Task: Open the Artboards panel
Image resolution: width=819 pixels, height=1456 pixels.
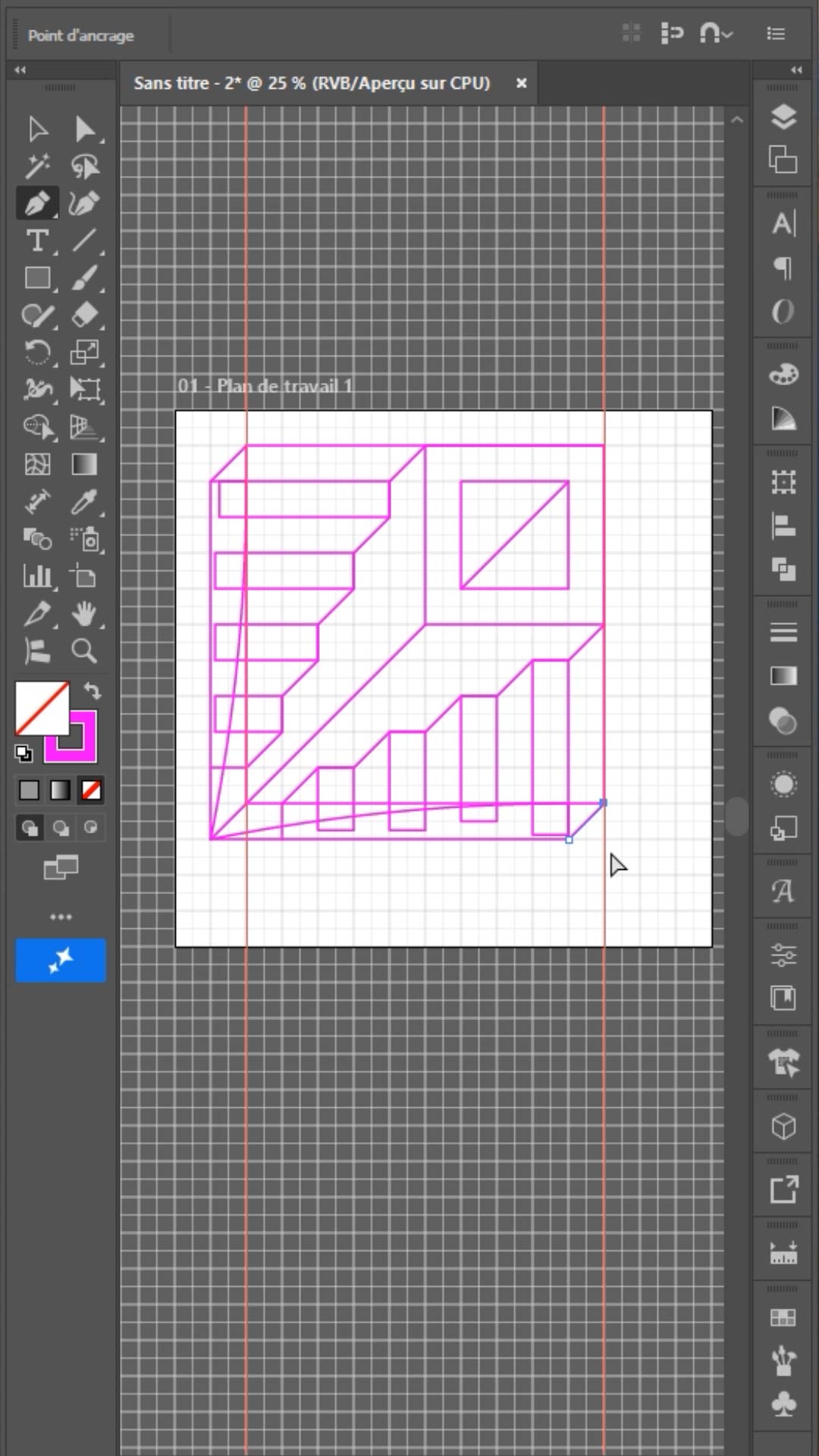Action: (783, 160)
